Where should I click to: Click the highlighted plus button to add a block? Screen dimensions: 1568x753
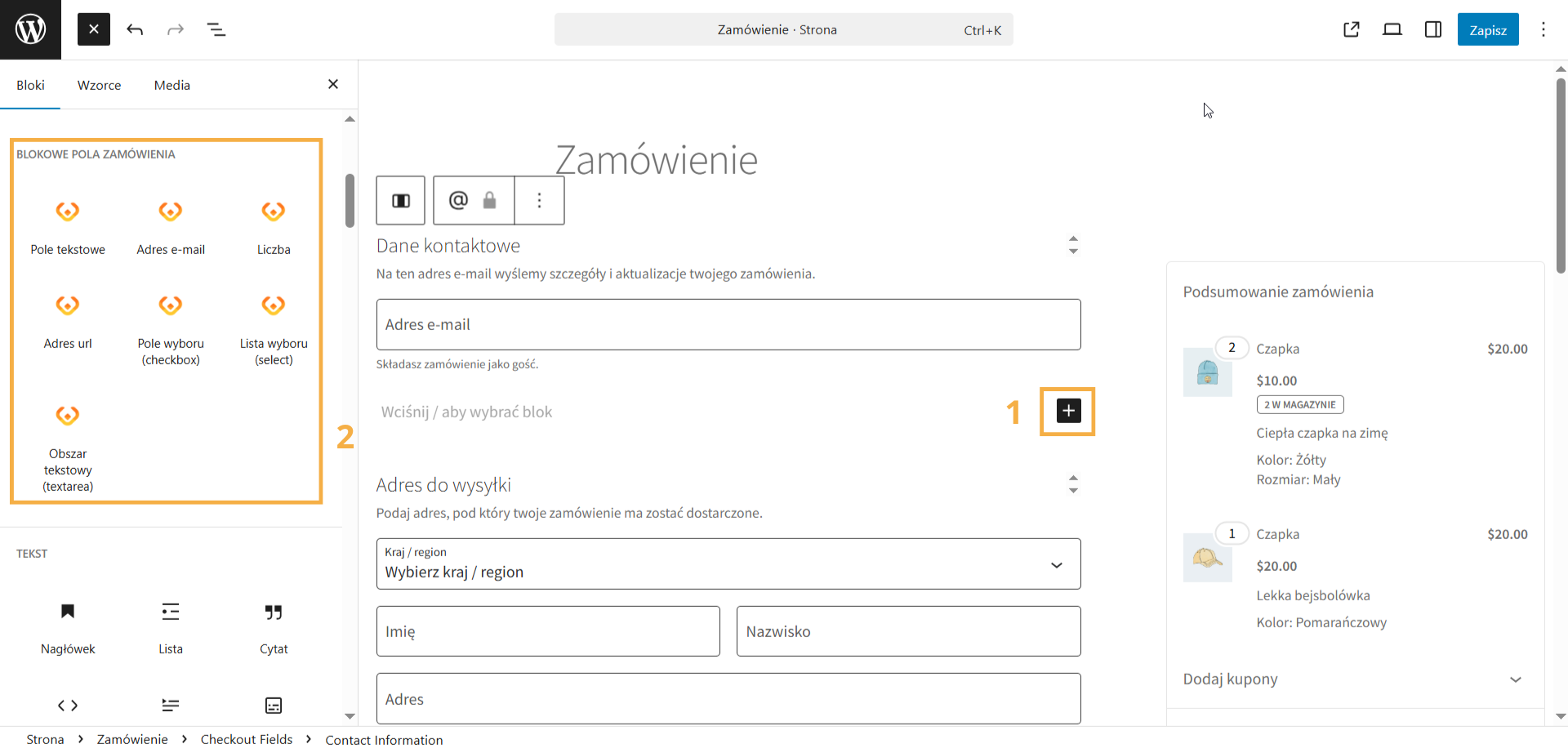pos(1067,412)
